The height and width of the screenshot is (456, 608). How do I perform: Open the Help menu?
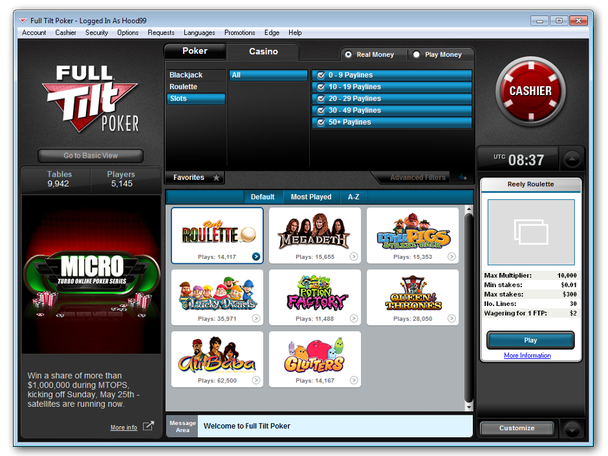295,33
